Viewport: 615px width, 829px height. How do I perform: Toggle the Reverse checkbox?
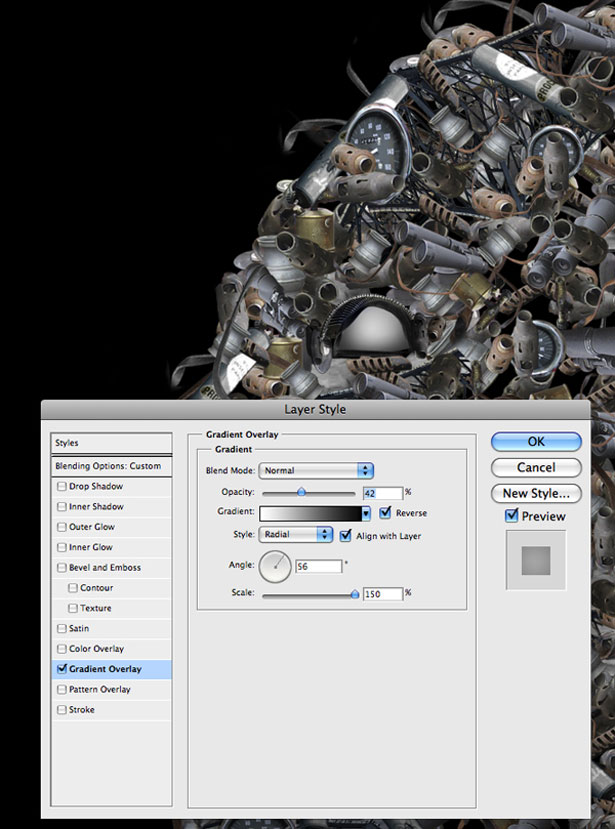[385, 512]
